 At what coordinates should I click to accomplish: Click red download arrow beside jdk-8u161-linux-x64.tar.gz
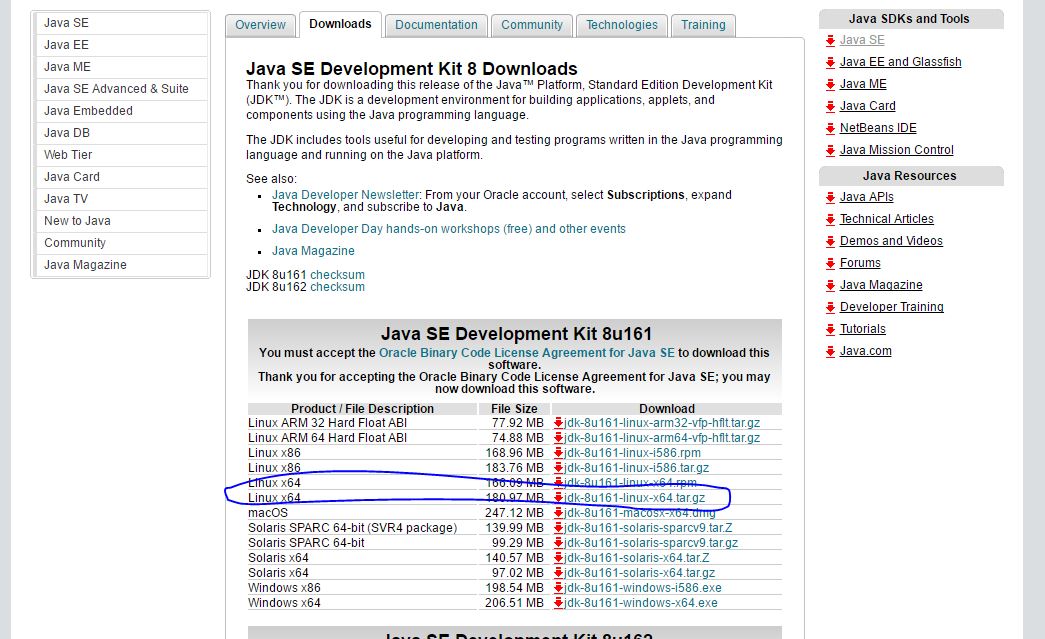point(558,498)
